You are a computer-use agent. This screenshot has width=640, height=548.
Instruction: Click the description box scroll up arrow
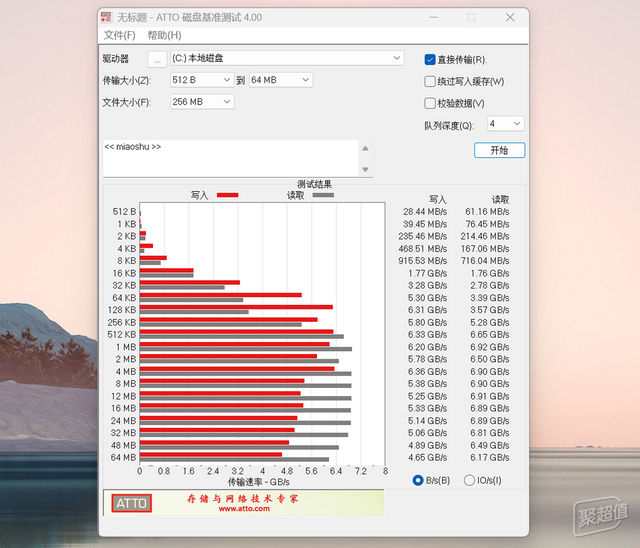coord(365,149)
